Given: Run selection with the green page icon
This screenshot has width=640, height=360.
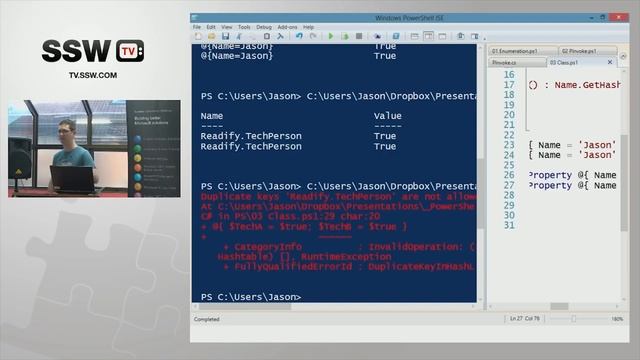Looking at the screenshot, I should [x=345, y=36].
